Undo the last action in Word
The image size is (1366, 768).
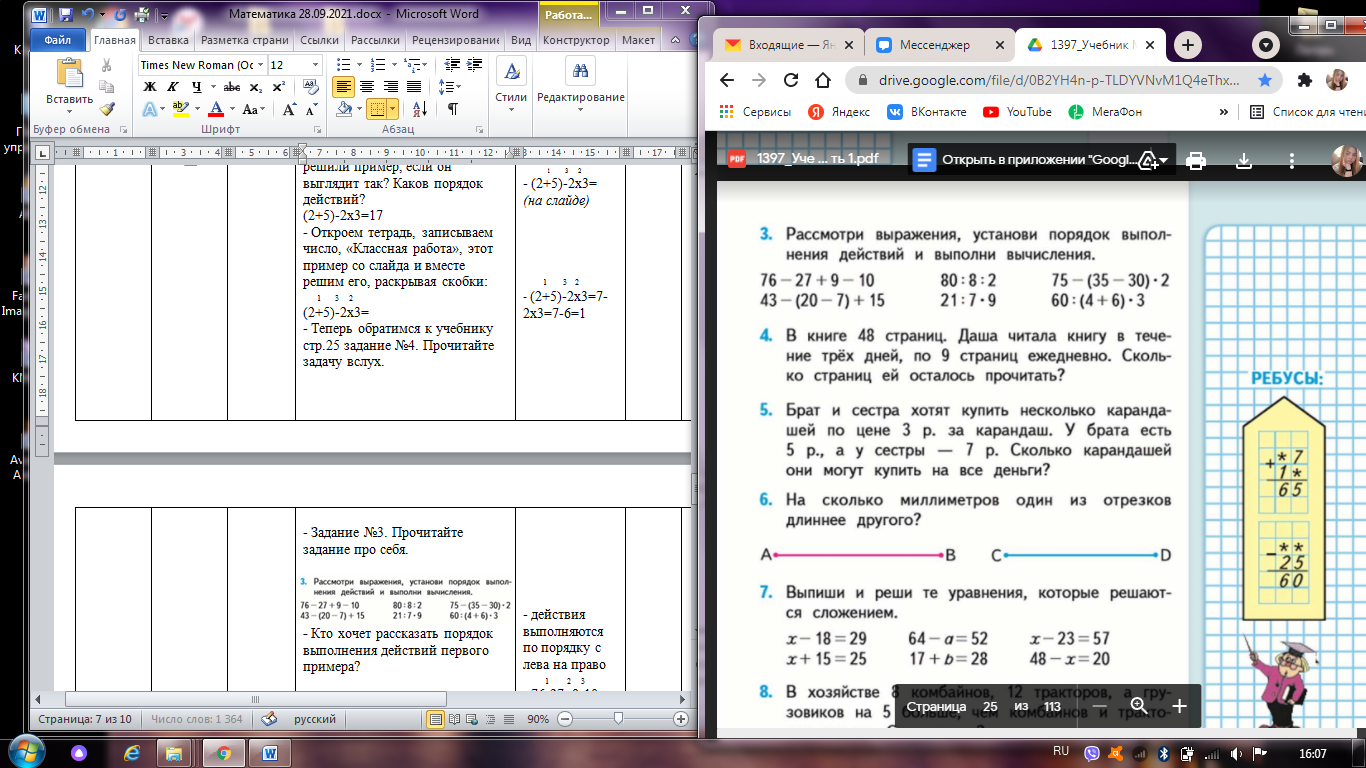click(x=87, y=16)
